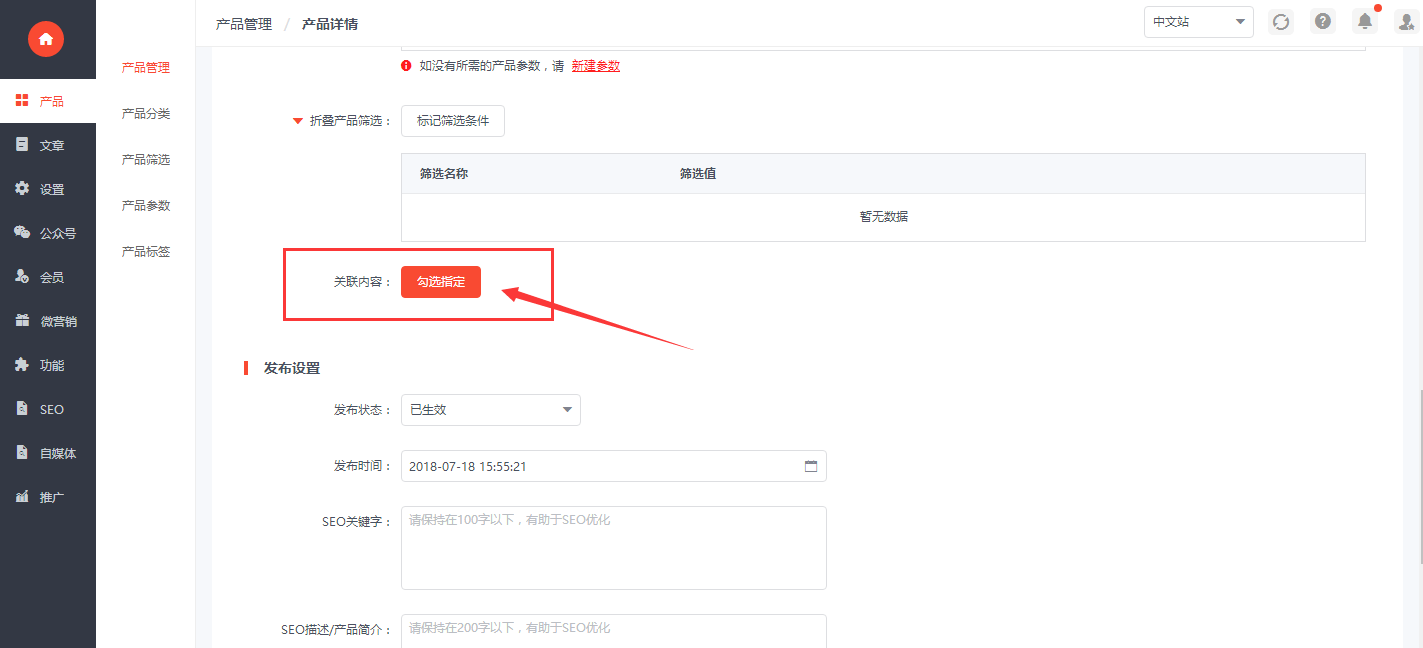Open 推广 chart icon in sidebar
Viewport: 1423px width, 648px height.
[22, 497]
